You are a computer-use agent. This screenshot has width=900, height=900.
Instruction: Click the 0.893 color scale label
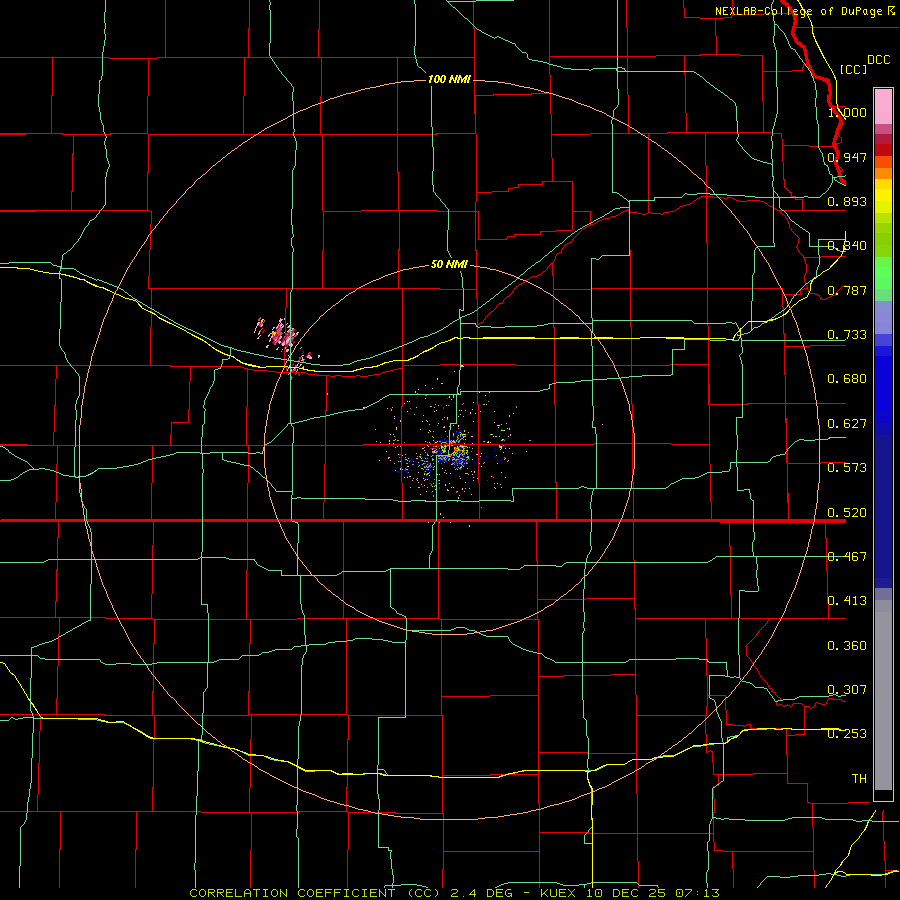(847, 201)
